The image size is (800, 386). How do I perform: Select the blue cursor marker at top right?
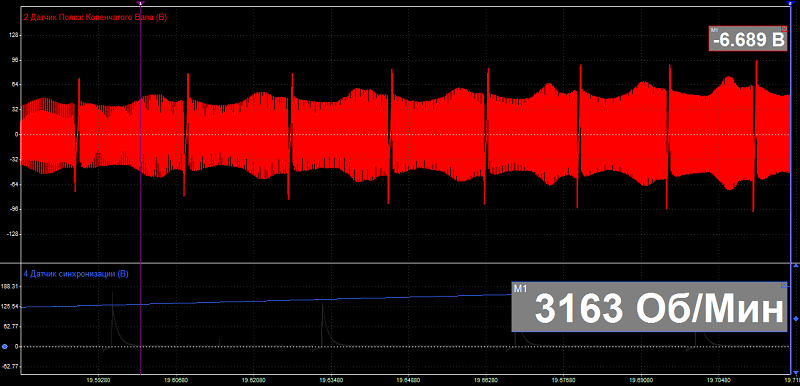click(789, 3)
